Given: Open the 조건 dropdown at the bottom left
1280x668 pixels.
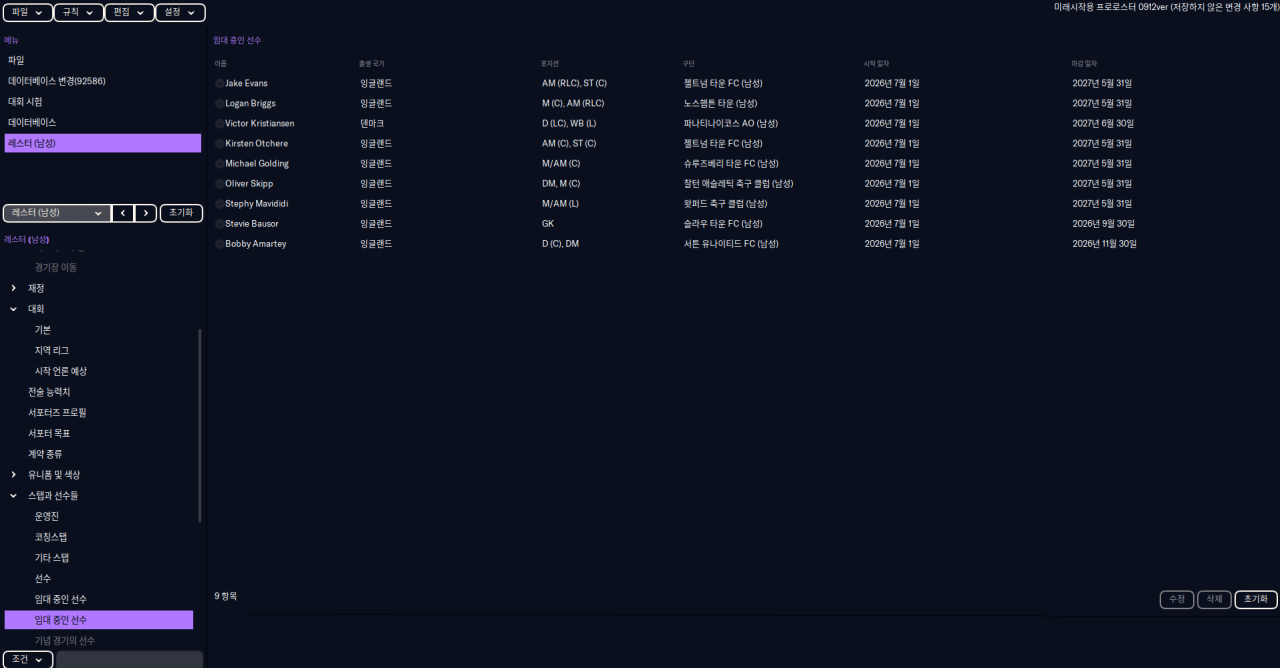Looking at the screenshot, I should tap(28, 660).
